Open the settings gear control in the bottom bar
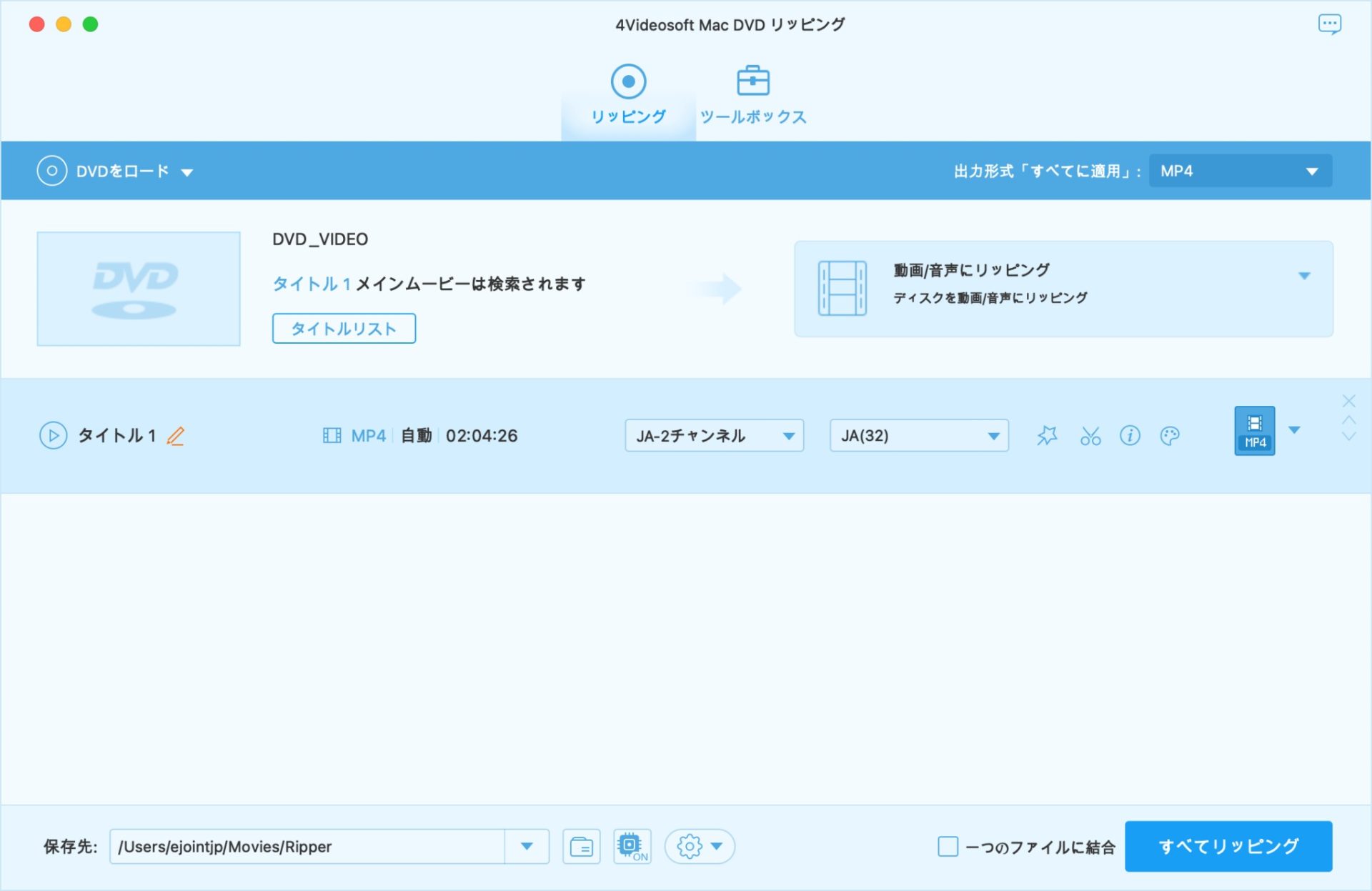1372x891 pixels. (x=688, y=846)
